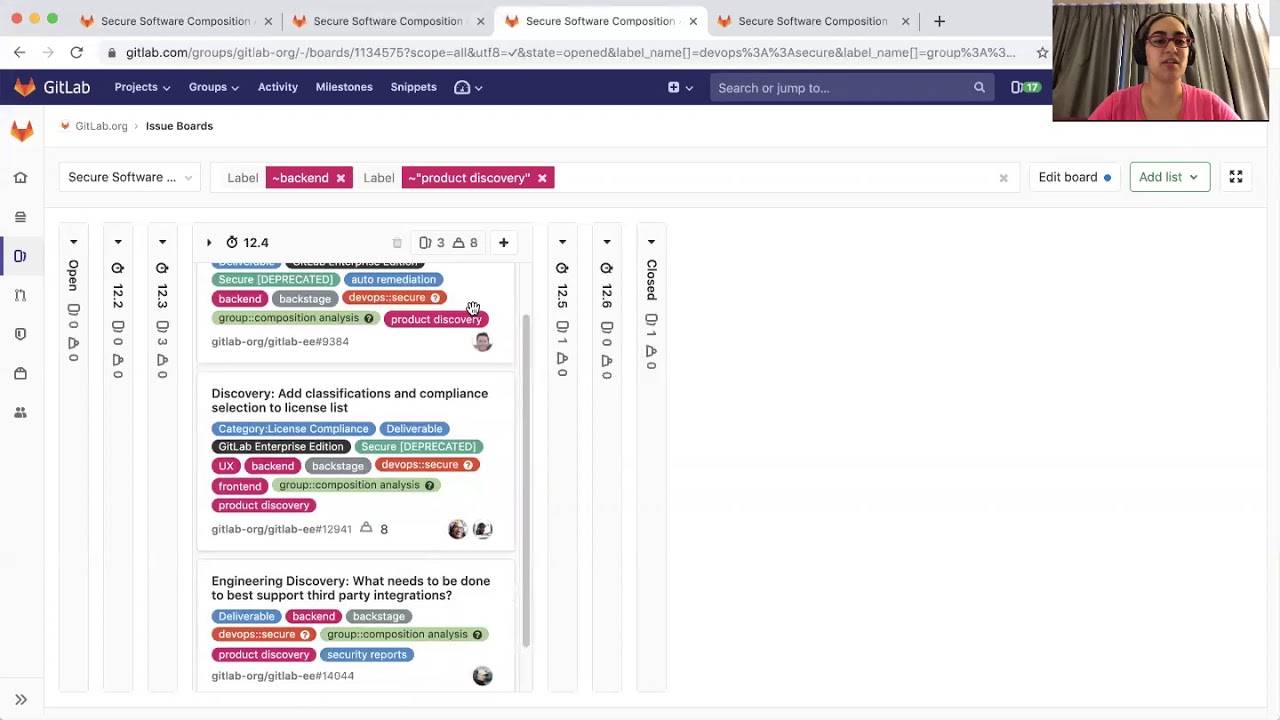The image size is (1280, 720).
Task: Open Packages icon in left sidebar
Action: tap(20, 373)
